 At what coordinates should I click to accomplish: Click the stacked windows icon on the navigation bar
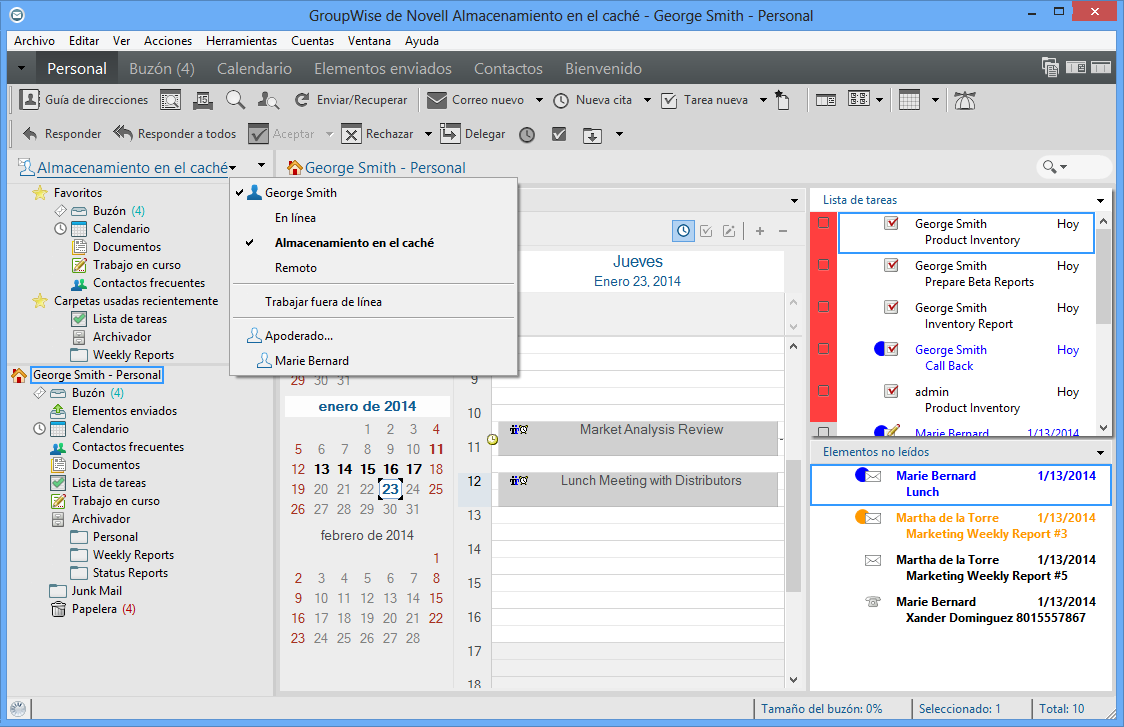tap(1050, 67)
